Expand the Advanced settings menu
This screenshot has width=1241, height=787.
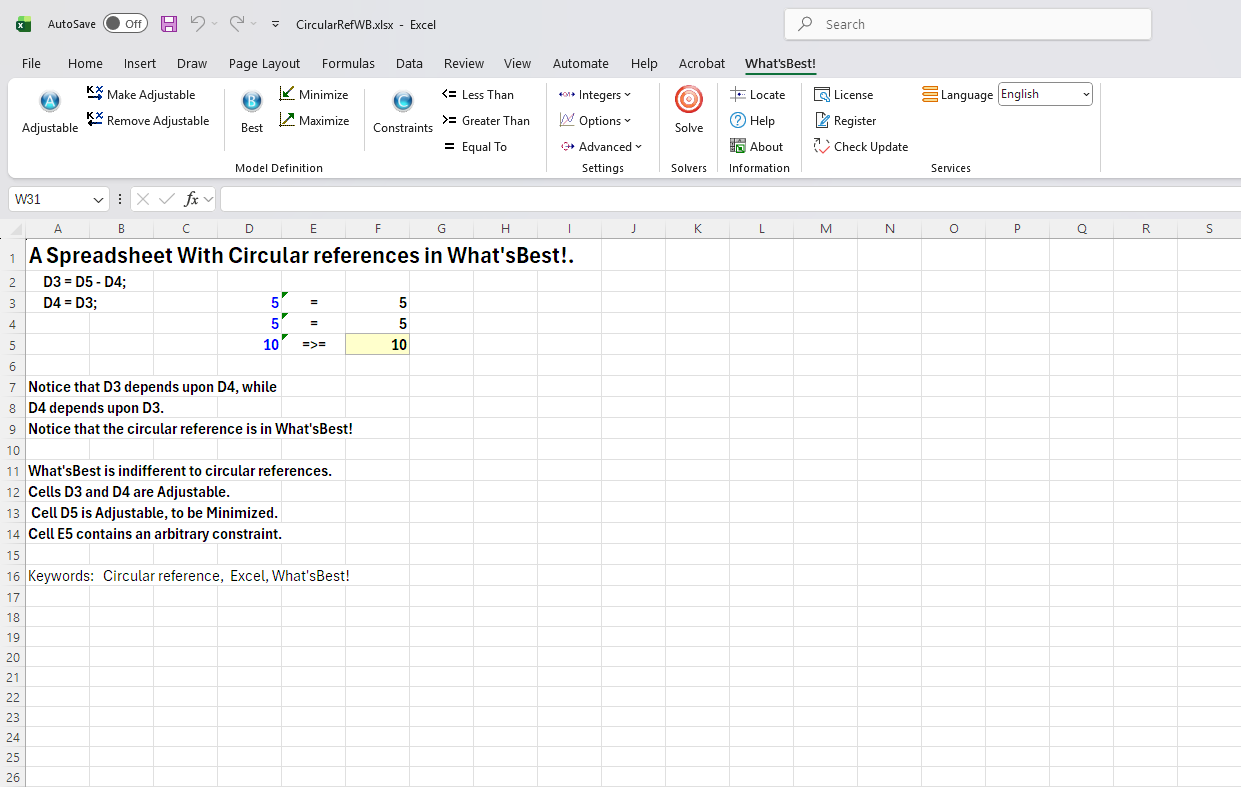[601, 146]
